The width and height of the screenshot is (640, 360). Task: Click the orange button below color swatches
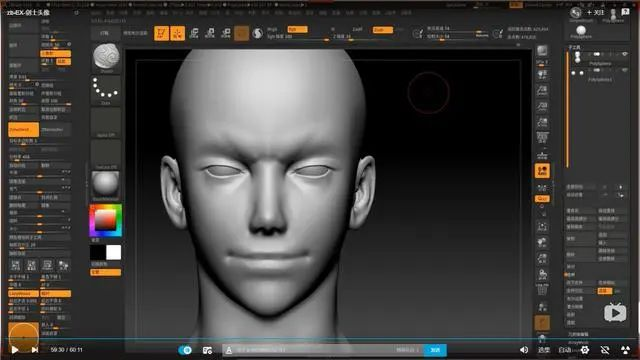(x=106, y=272)
